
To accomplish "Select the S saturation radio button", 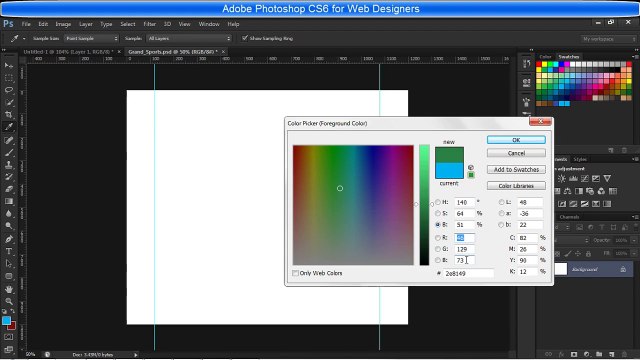I will pos(438,213).
